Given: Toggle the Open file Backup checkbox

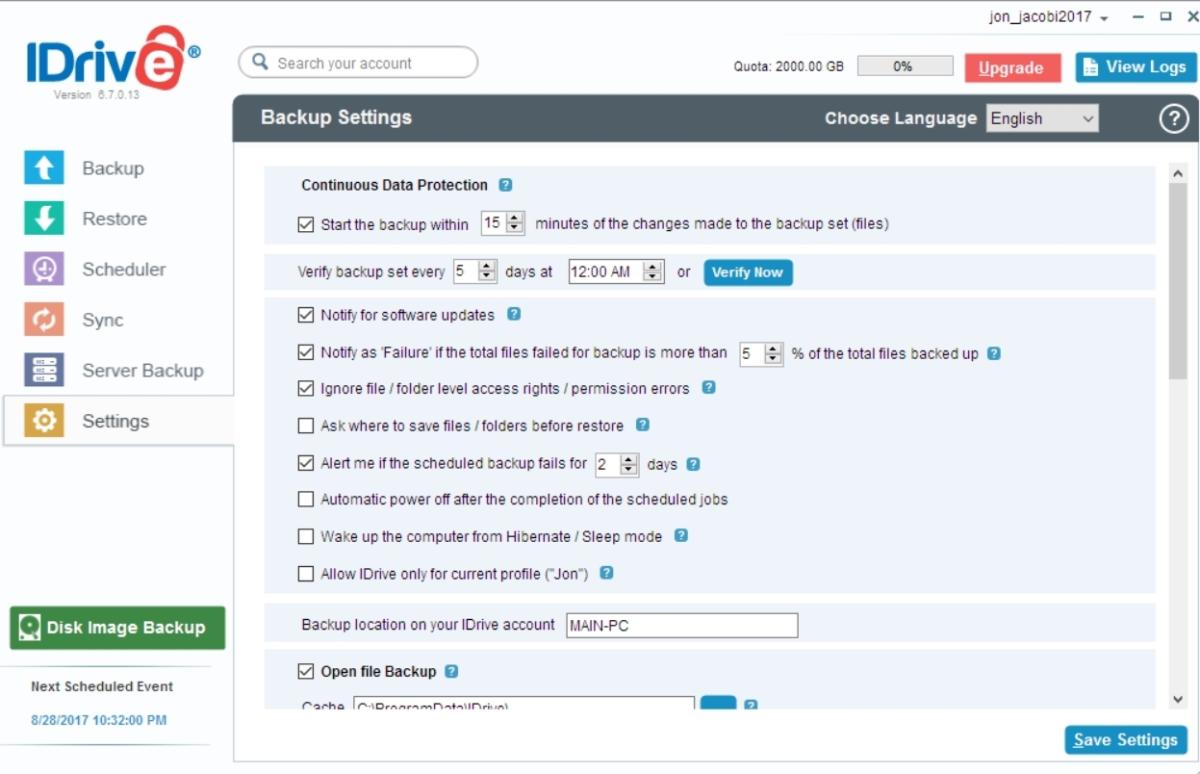Looking at the screenshot, I should (306, 671).
